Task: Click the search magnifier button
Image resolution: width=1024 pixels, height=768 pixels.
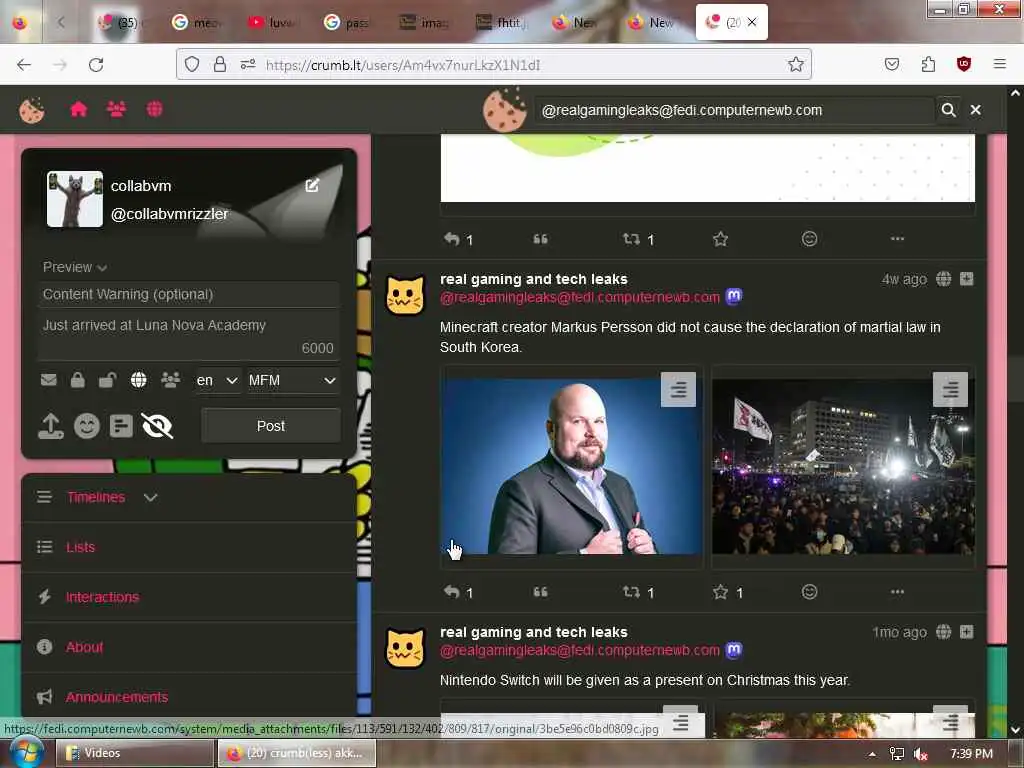Action: [948, 110]
